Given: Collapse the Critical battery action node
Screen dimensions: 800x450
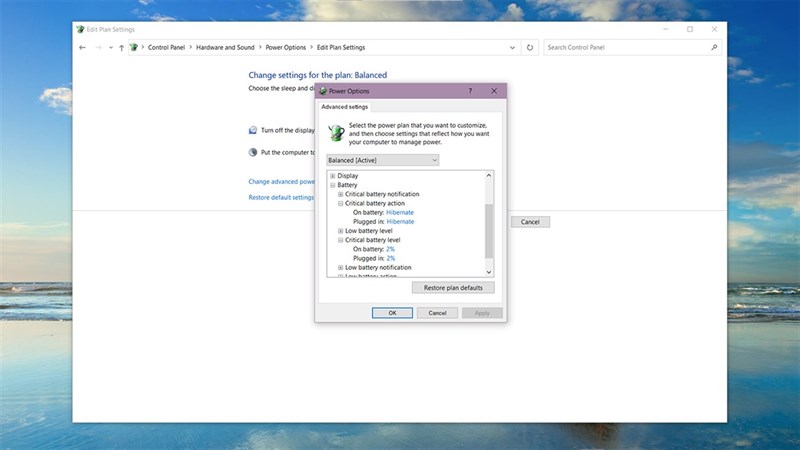Looking at the screenshot, I should (340, 203).
